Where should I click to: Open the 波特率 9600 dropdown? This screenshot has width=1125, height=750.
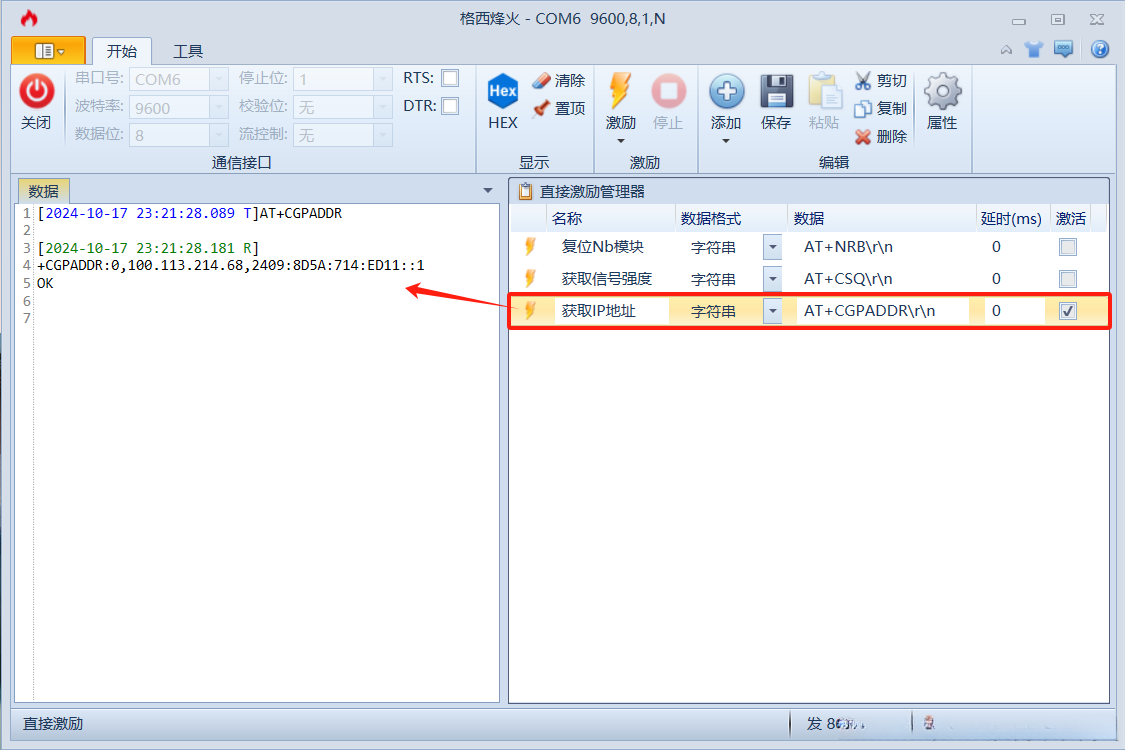tap(219, 107)
